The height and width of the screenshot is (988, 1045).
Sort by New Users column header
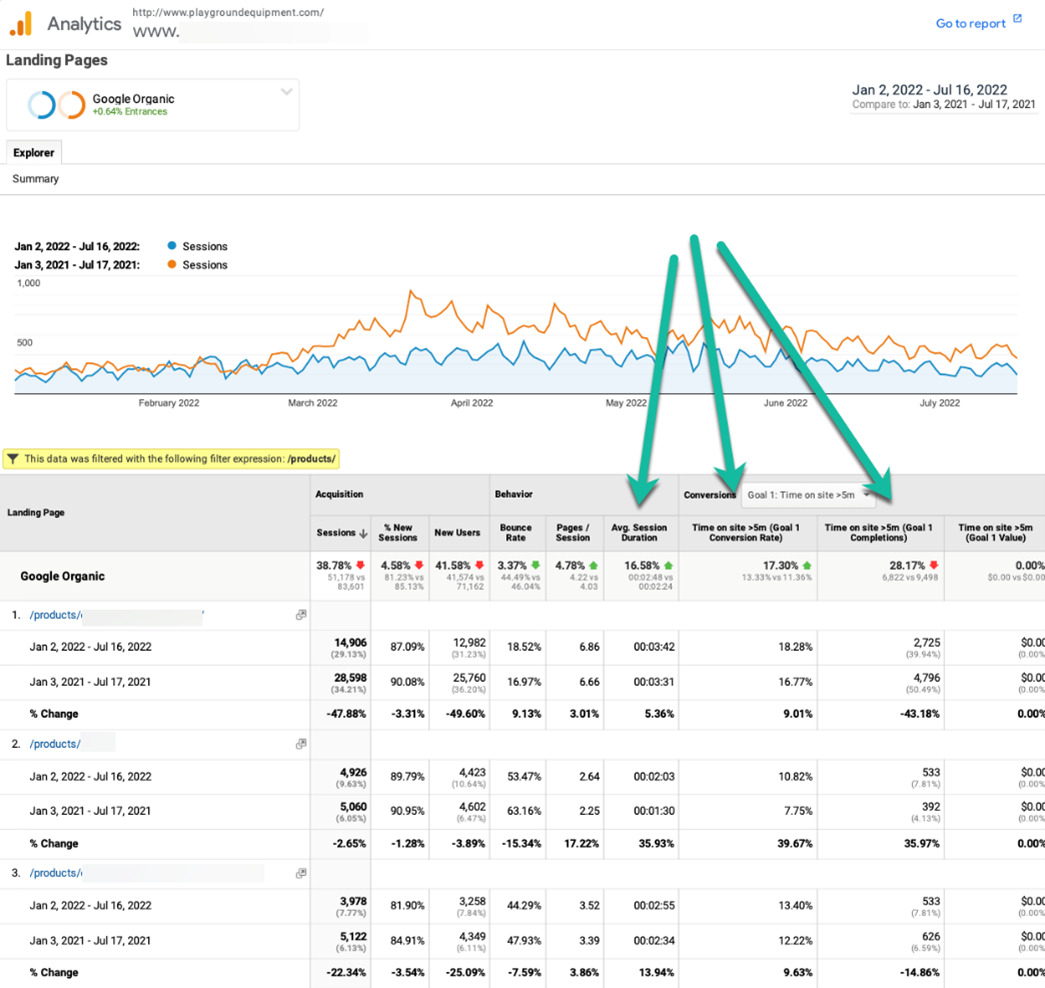(x=459, y=532)
